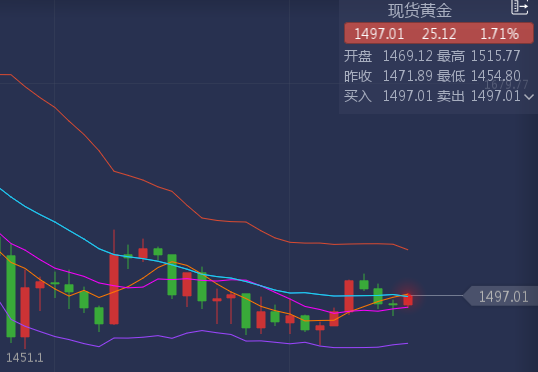The image size is (538, 372).
Task: Click the low price label 1451.1
Action: [x=25, y=358]
